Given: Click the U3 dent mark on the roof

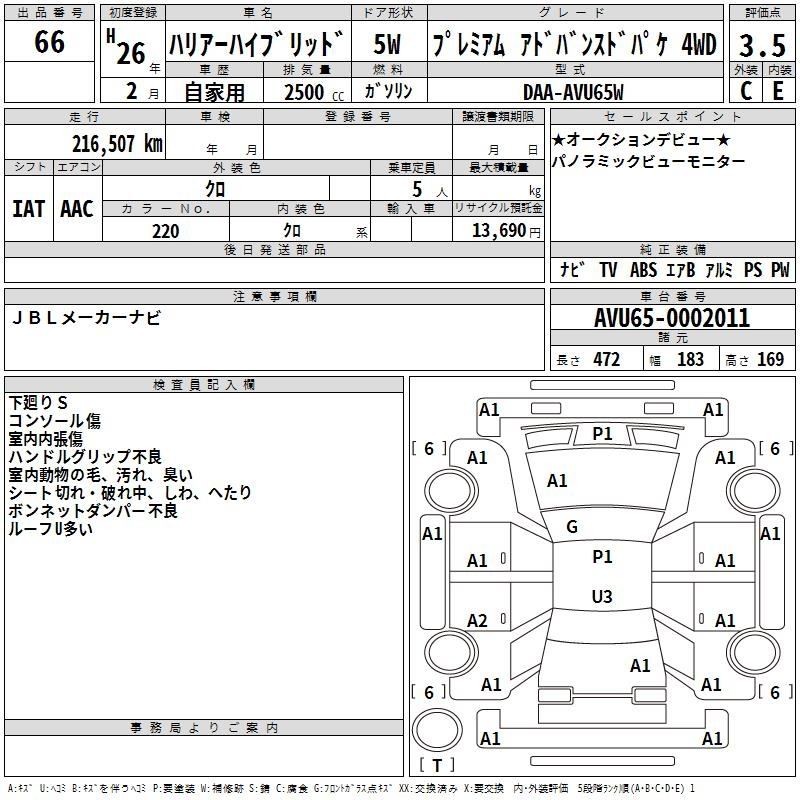Looking at the screenshot, I should pyautogui.click(x=602, y=596).
